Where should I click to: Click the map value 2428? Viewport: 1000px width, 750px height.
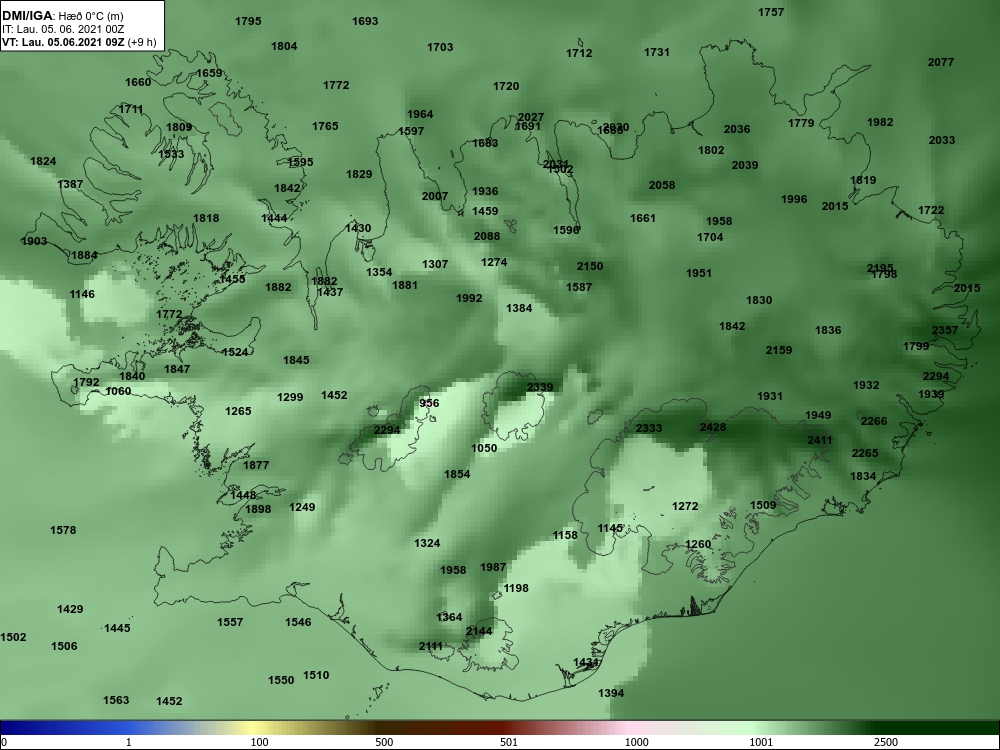712,427
